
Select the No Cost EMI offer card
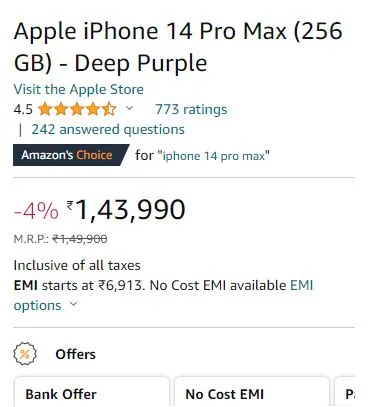[x=252, y=392]
